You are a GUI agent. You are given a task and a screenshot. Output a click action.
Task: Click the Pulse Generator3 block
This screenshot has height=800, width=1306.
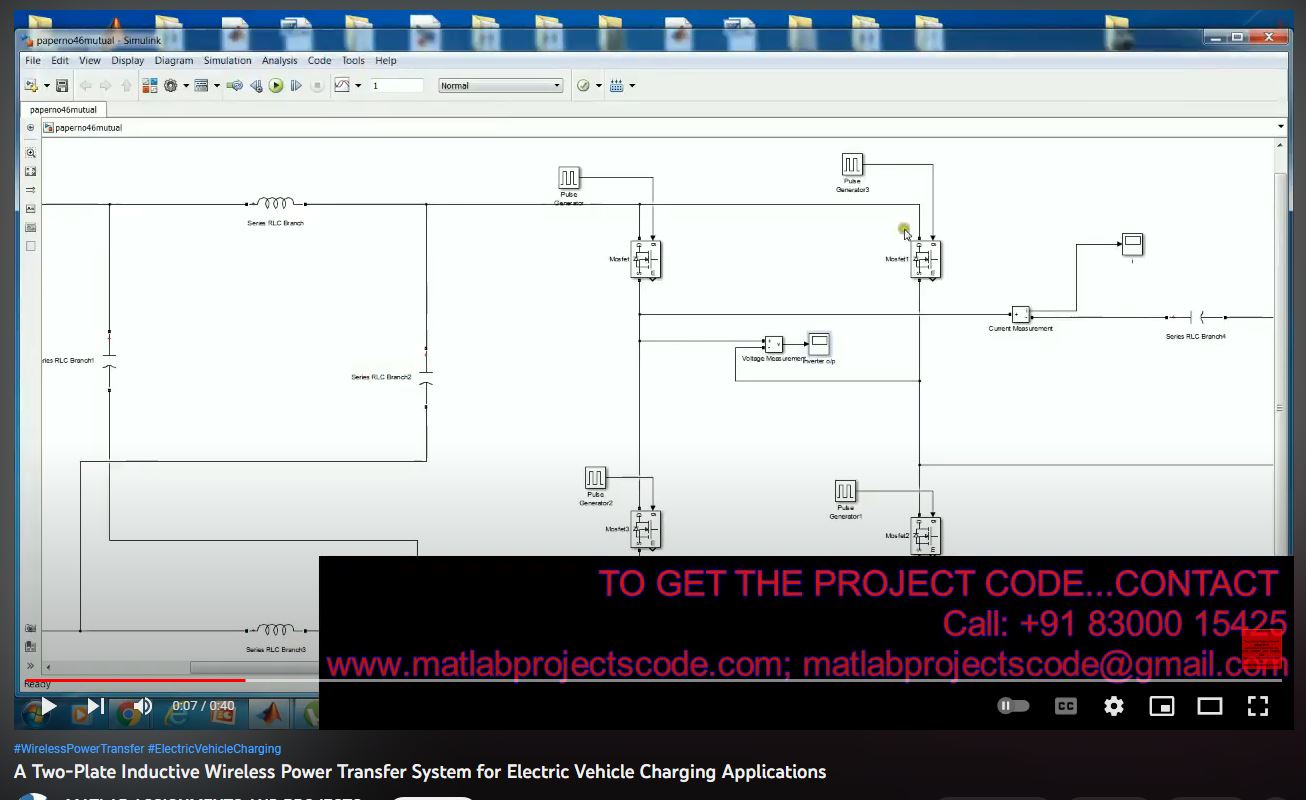[x=852, y=164]
